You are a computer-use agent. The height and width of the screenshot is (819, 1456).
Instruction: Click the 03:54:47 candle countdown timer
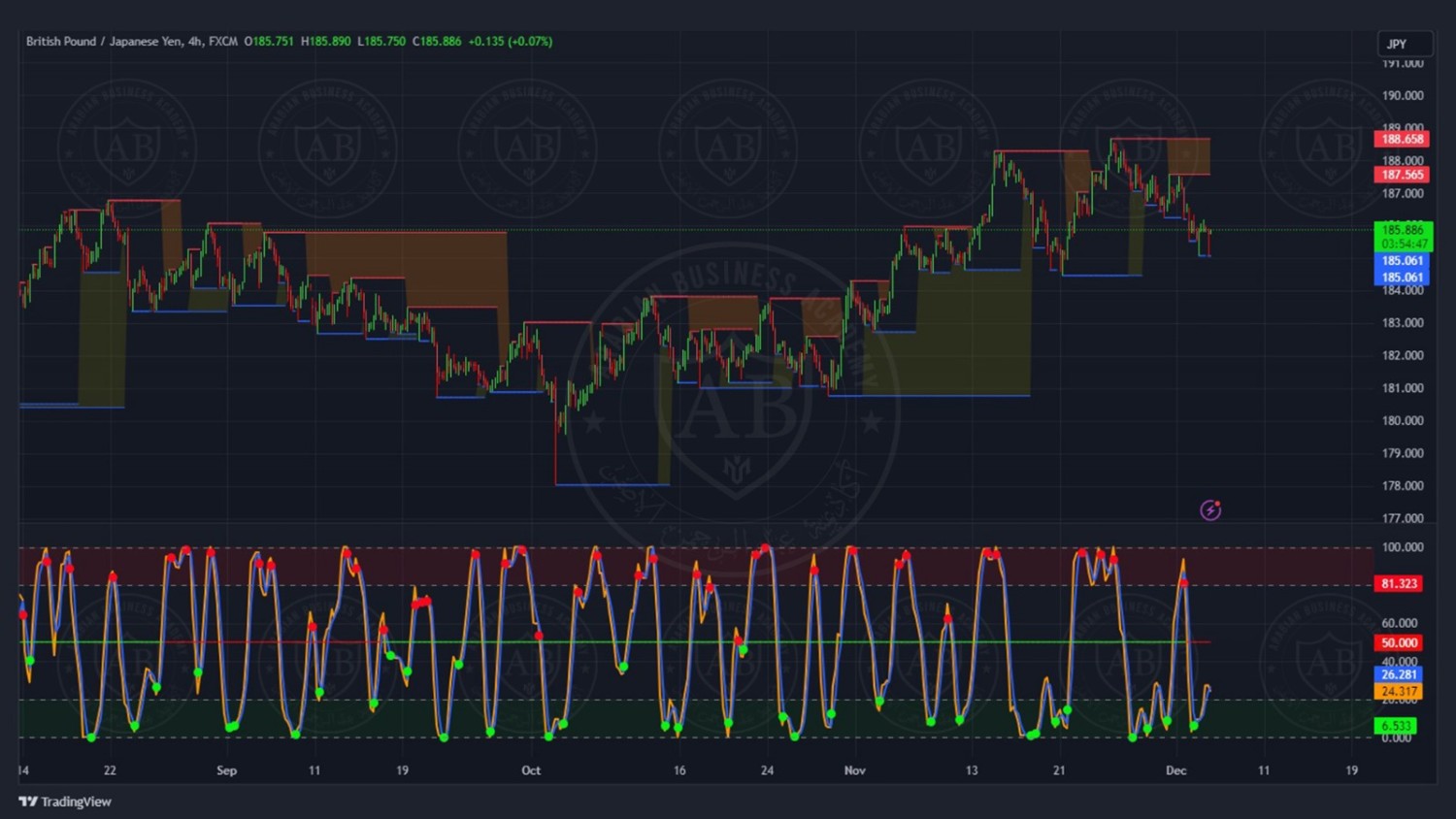point(1403,244)
